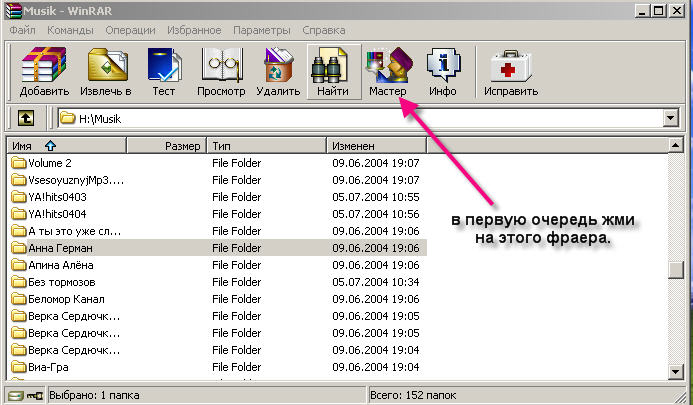Open the Команды menu
This screenshot has width=693, height=405.
coord(70,30)
